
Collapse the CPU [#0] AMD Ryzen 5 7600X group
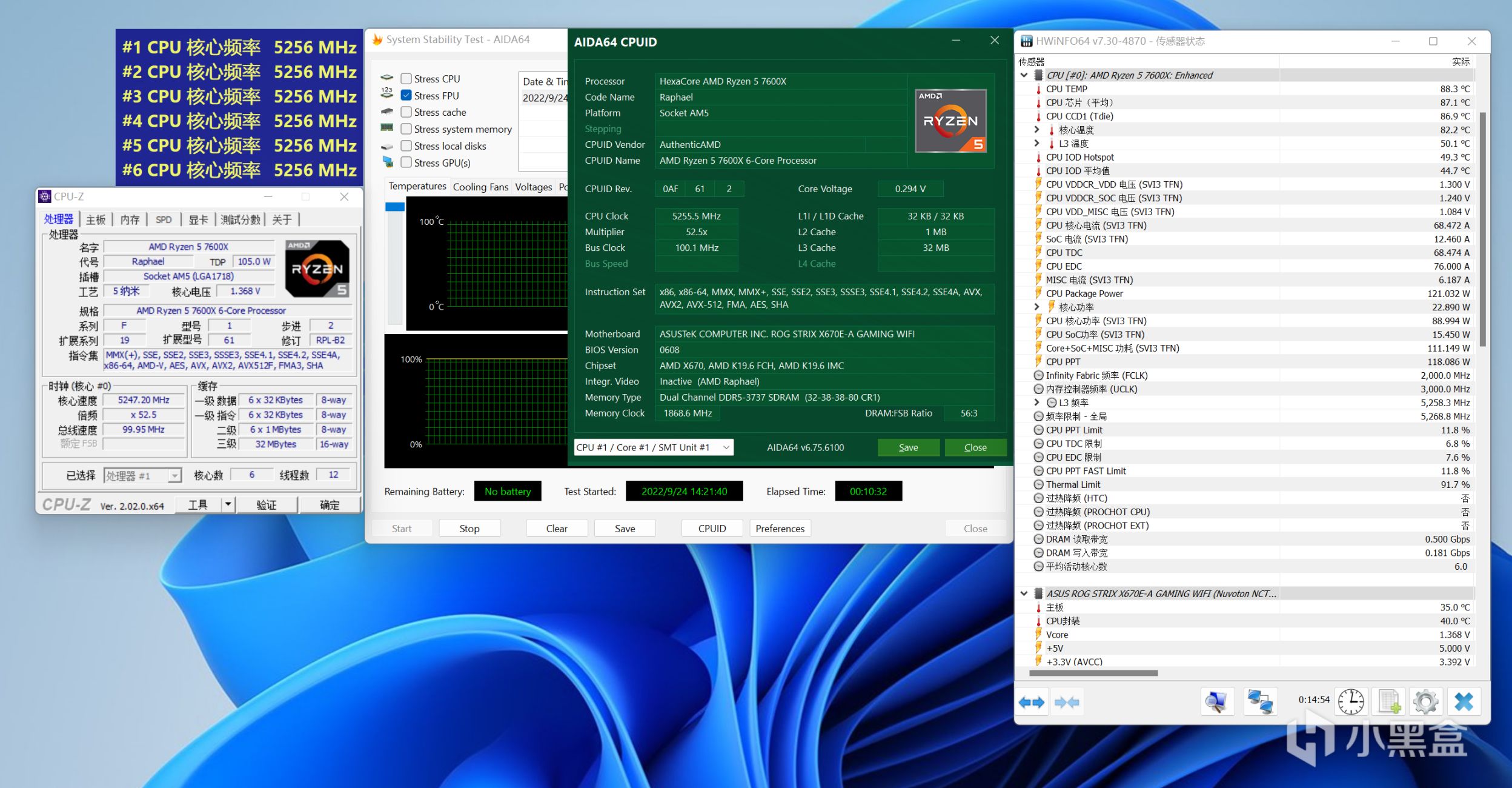[1024, 75]
